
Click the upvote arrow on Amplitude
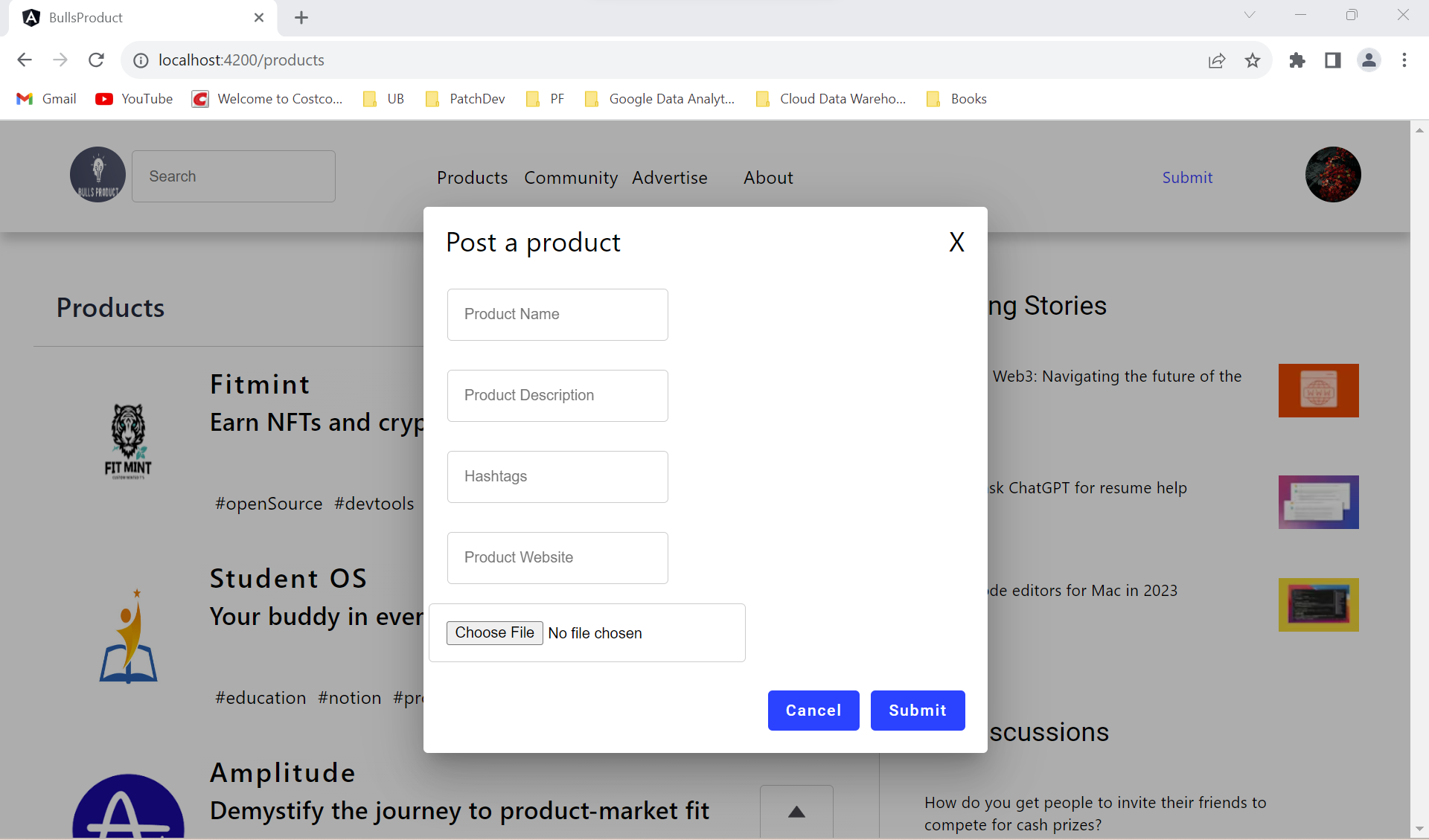pyautogui.click(x=796, y=812)
